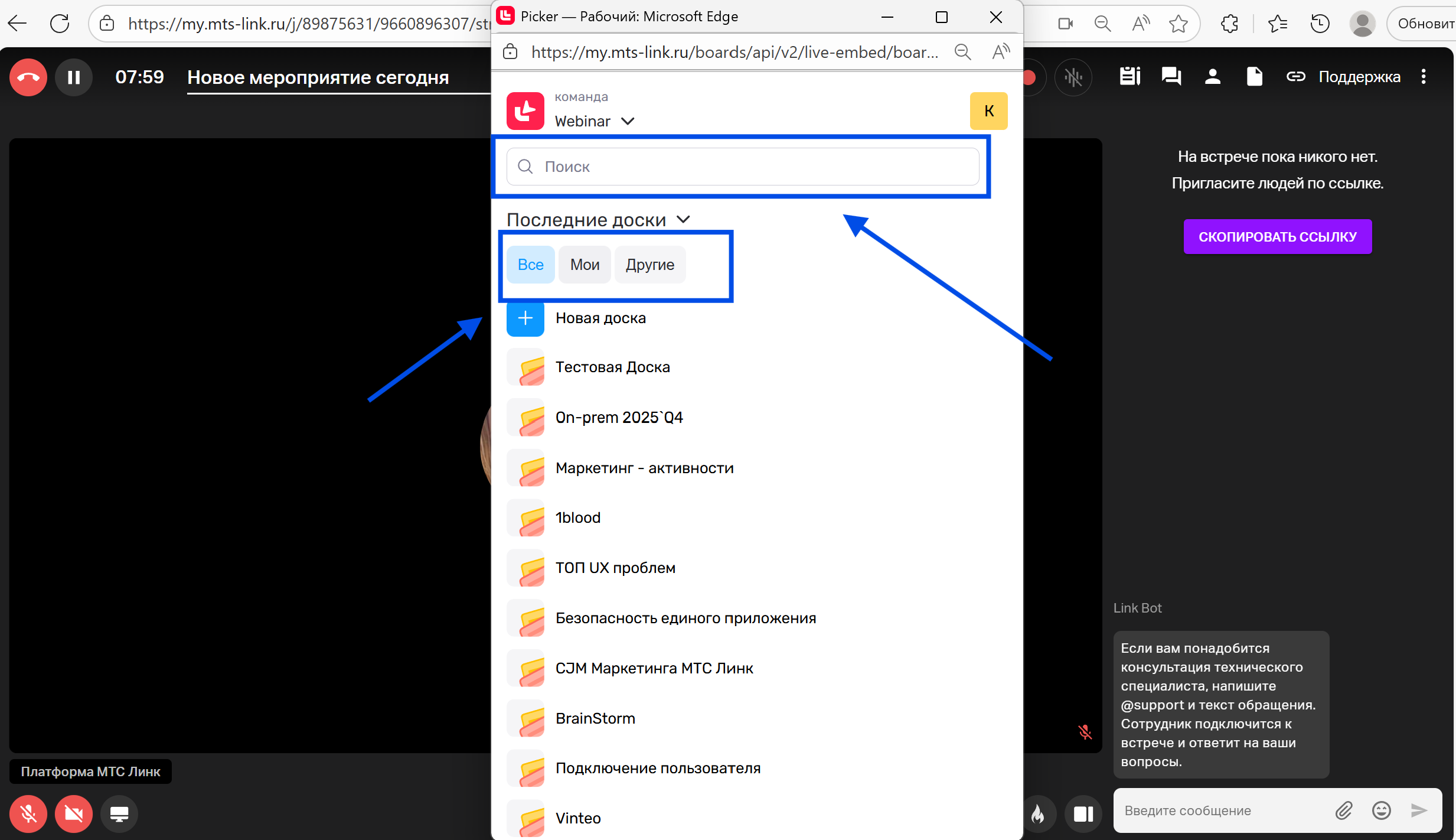Open the participants list icon

point(1212,77)
